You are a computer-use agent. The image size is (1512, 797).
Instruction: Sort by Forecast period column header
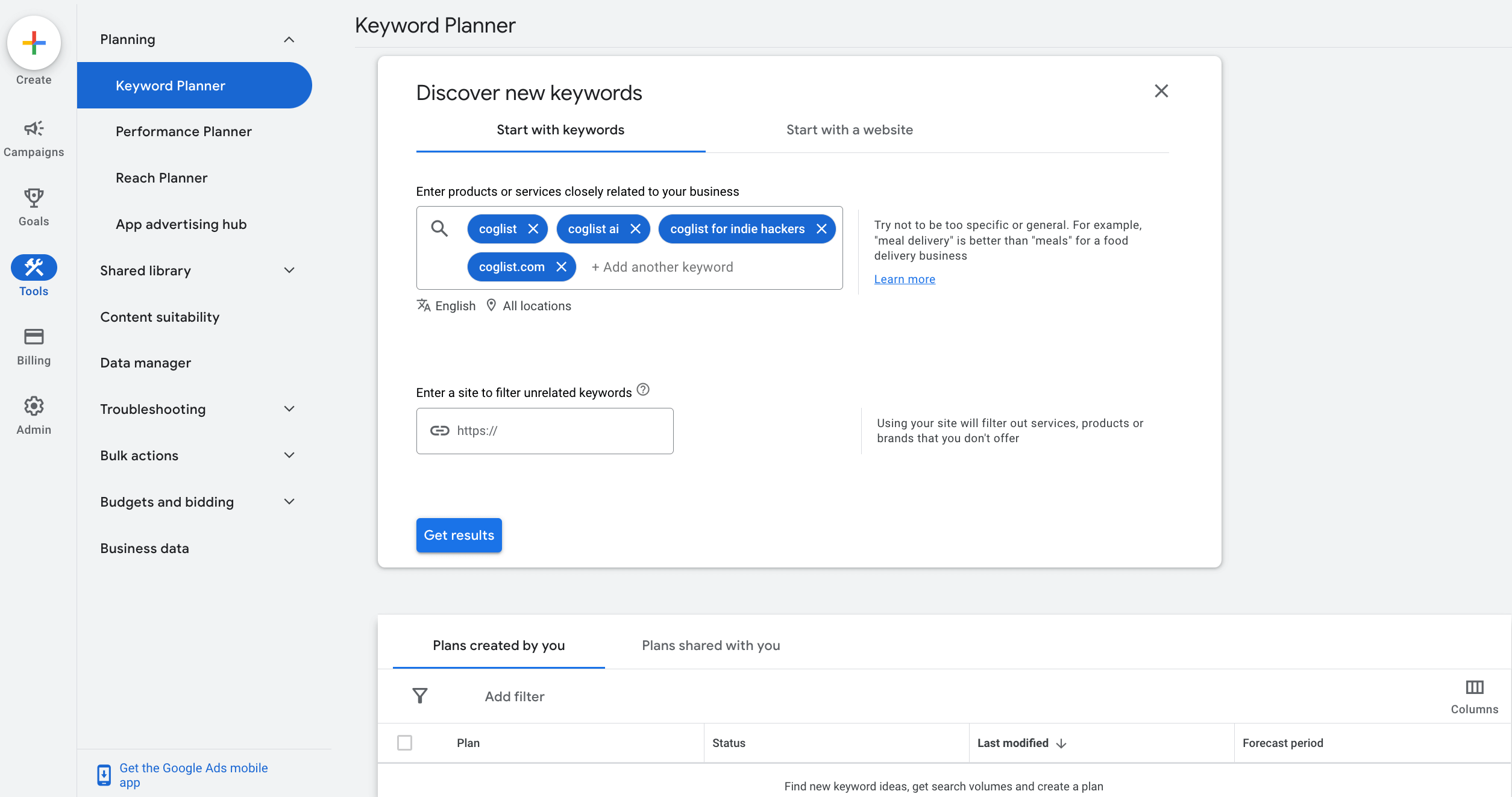[x=1283, y=743]
